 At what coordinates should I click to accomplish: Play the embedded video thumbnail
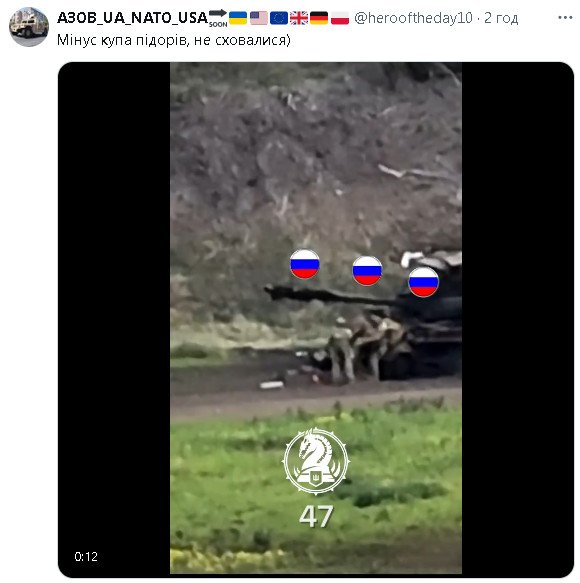click(x=316, y=319)
